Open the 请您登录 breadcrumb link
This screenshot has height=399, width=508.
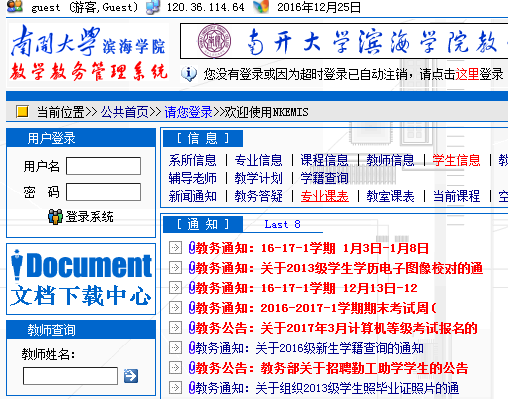[188, 112]
